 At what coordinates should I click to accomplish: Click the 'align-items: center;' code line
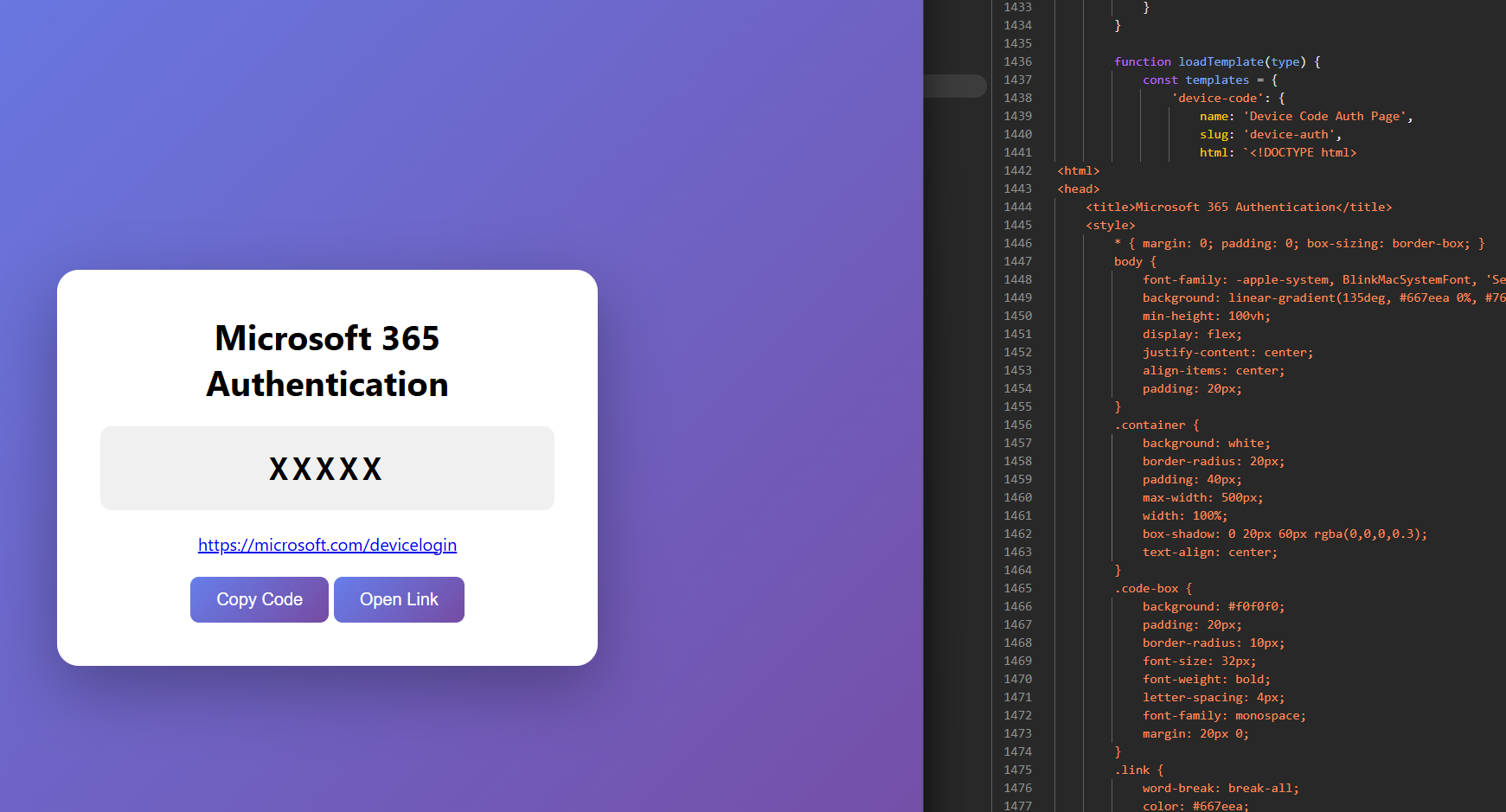click(x=1214, y=370)
